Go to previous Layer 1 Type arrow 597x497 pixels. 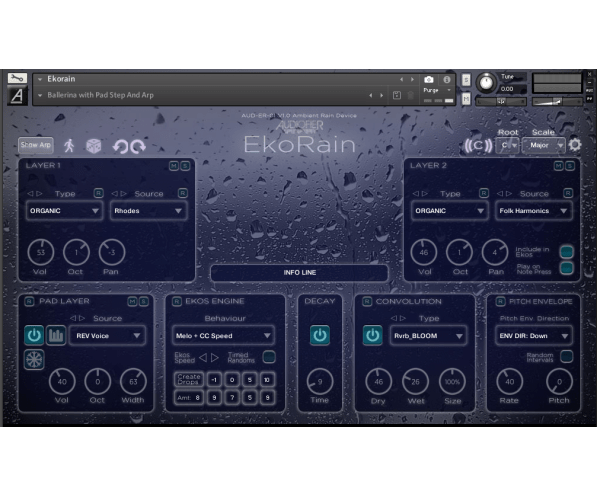pyautogui.click(x=30, y=193)
